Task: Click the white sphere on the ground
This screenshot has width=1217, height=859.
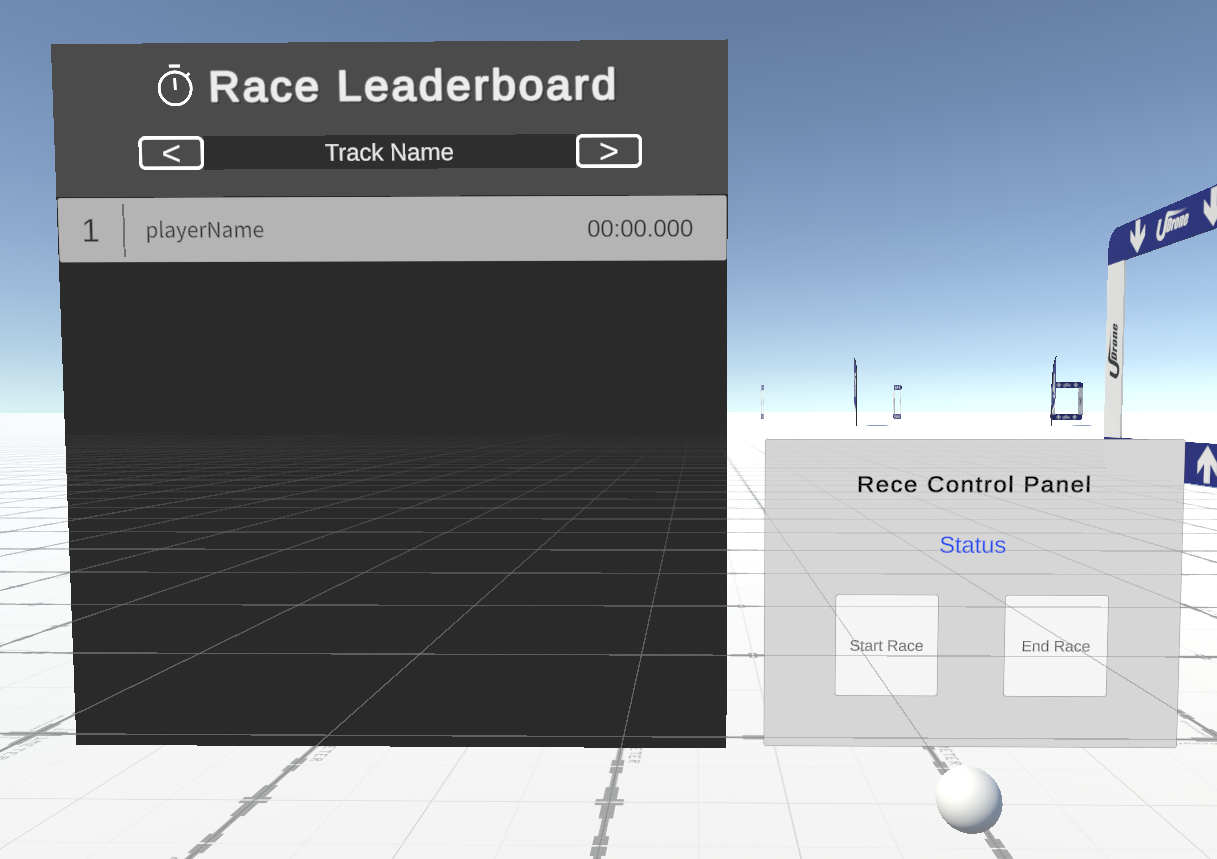Action: 969,799
